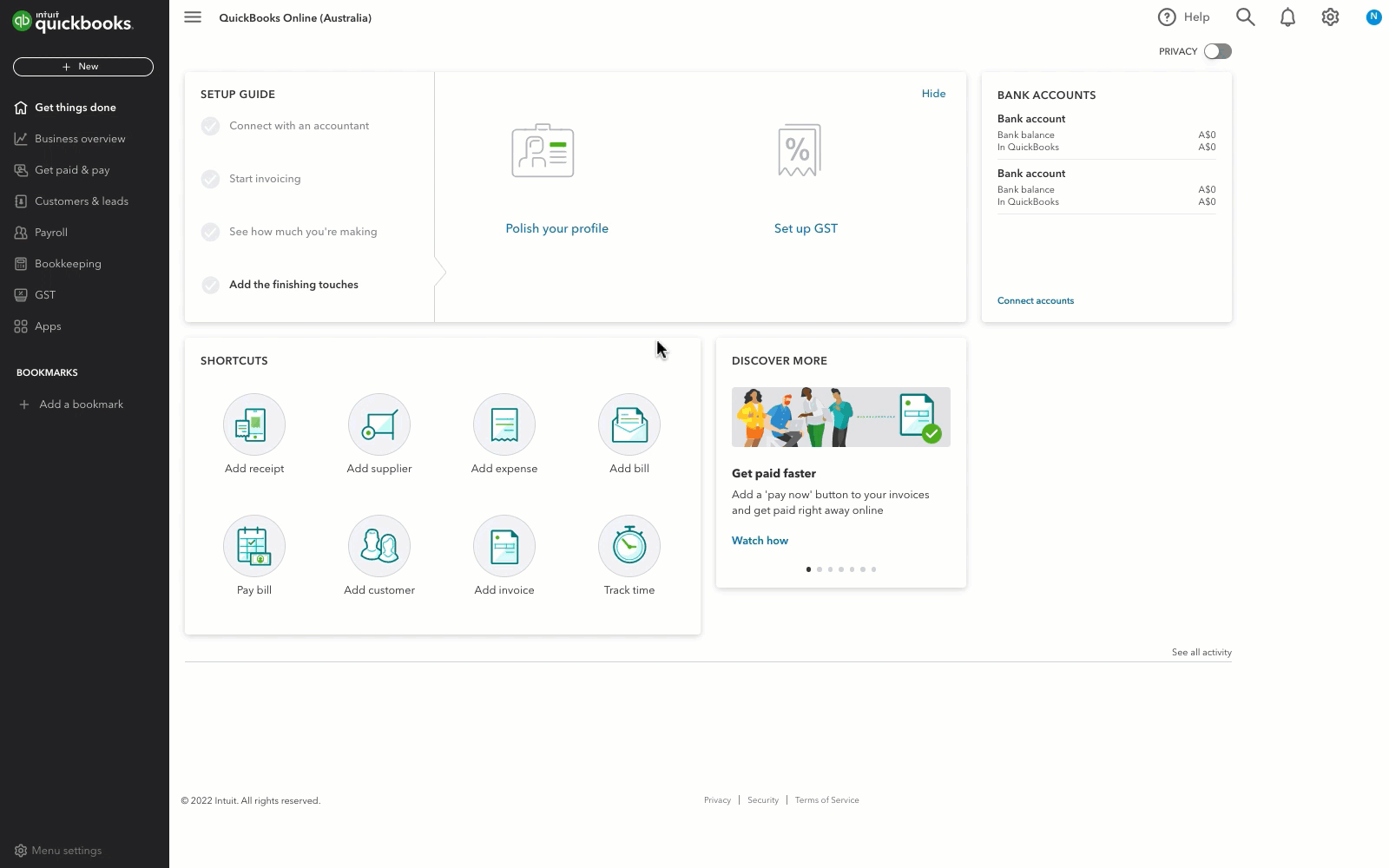This screenshot has width=1389, height=868.
Task: Click the QuickBooks logo
Action: pos(73,21)
